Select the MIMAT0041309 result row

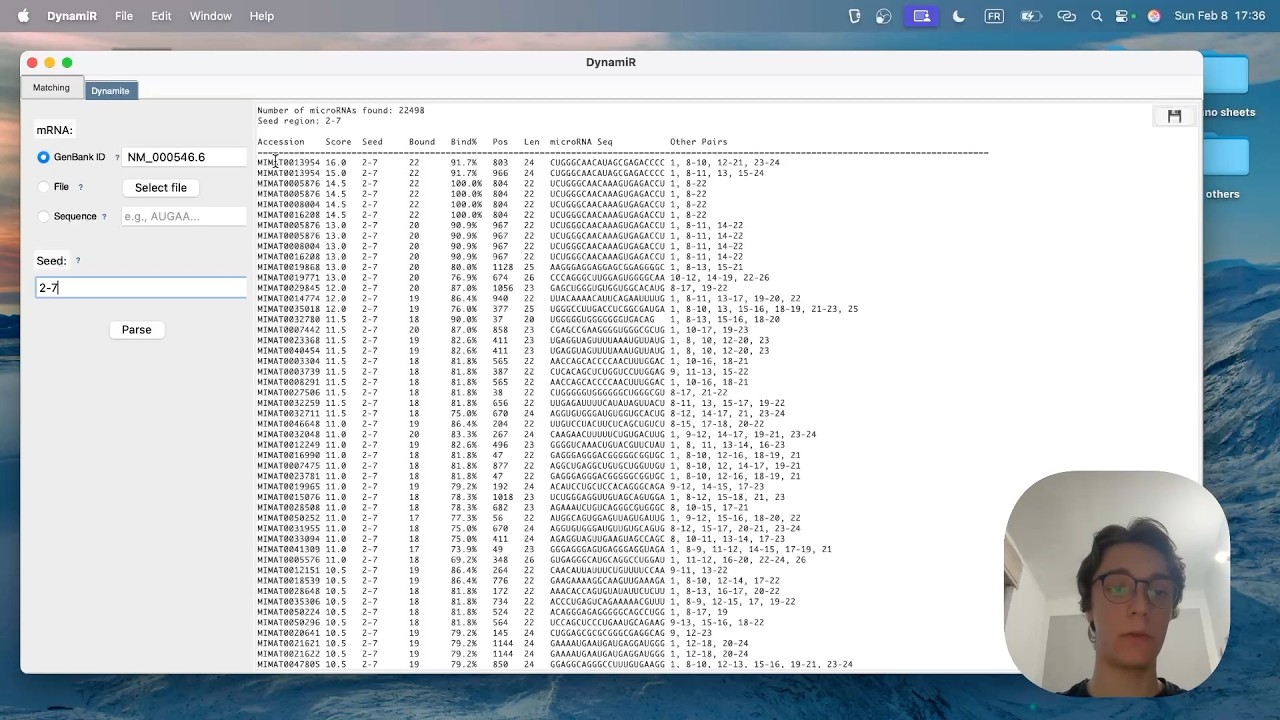point(544,549)
